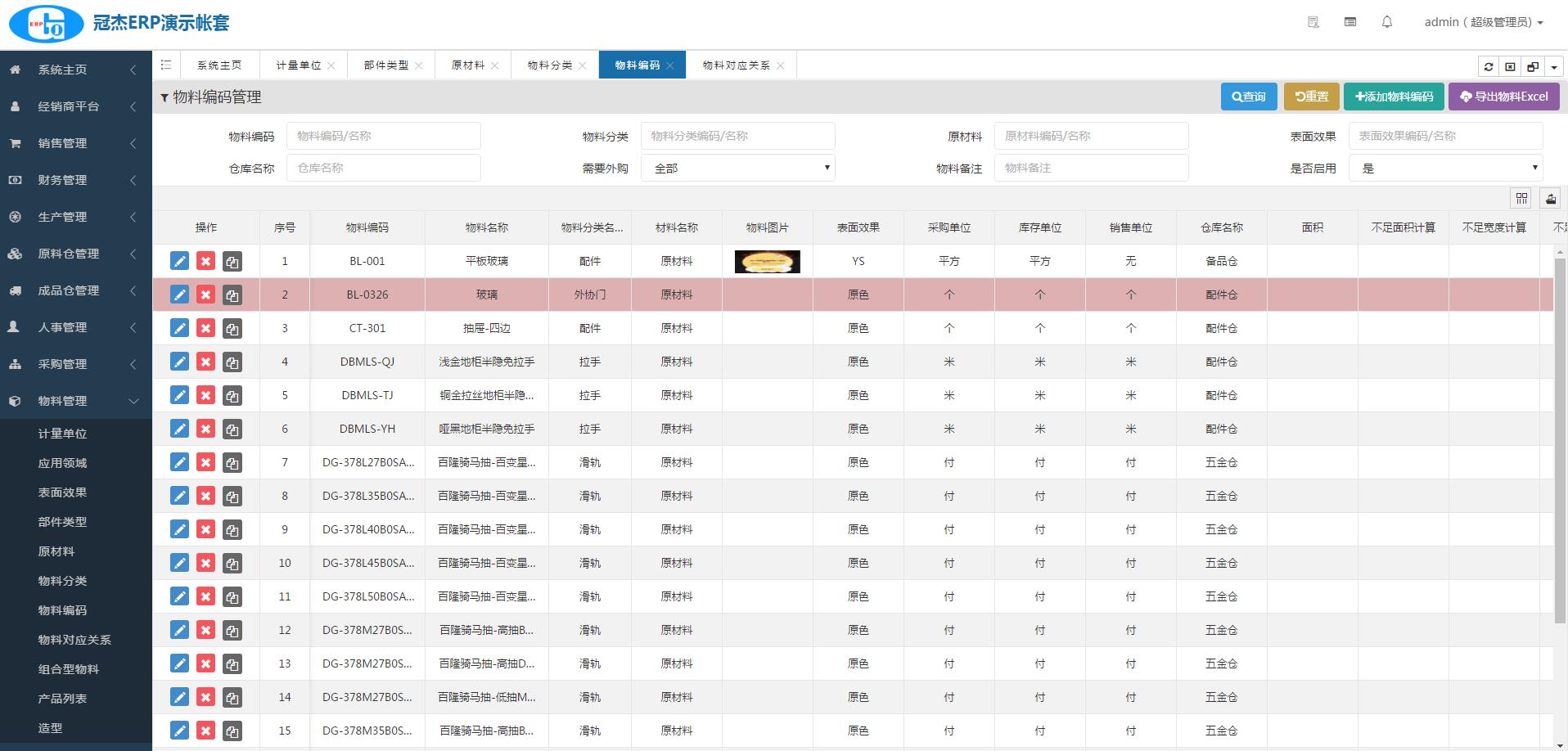The width and height of the screenshot is (1568, 751).
Task: Click the copy icon for CT-301 row
Action: pos(232,329)
